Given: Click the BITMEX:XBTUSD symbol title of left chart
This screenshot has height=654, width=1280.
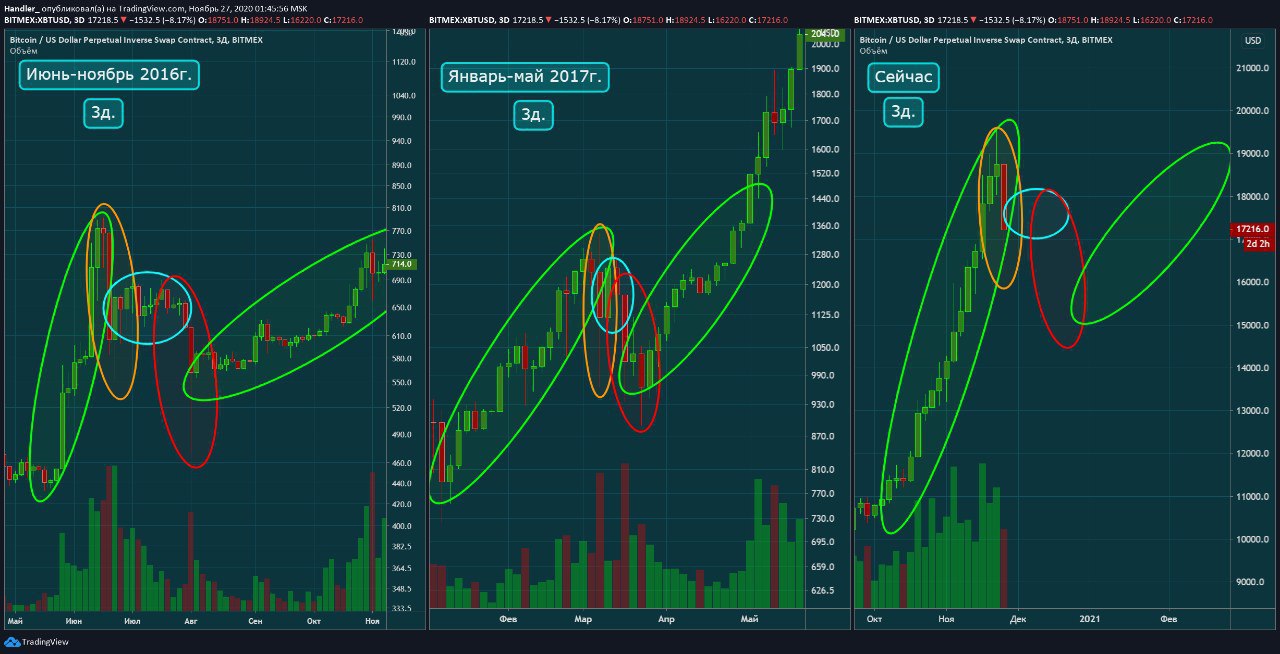Looking at the screenshot, I should click(43, 19).
